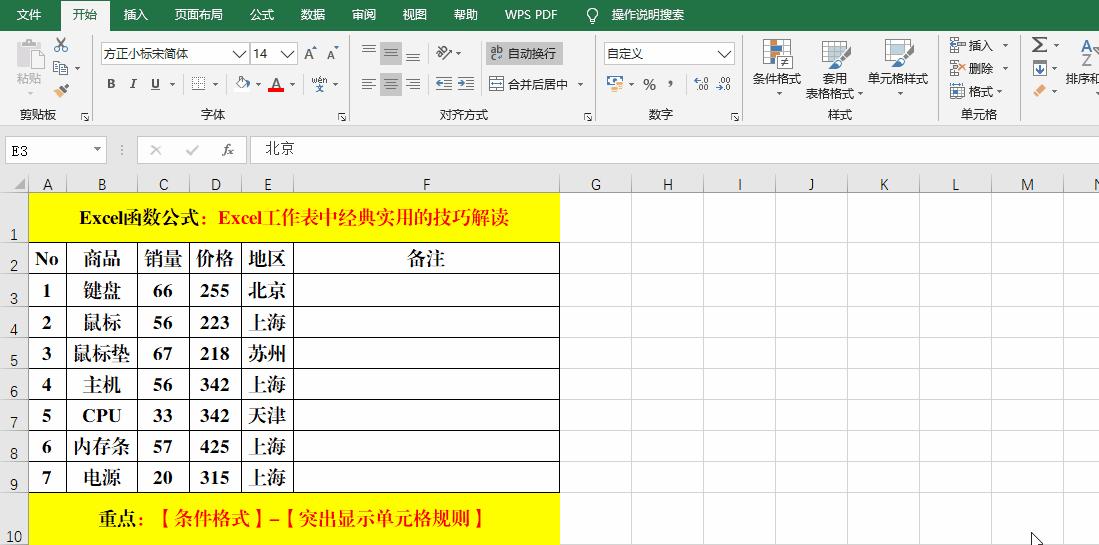Expand the Insert (插入) cells dropdown arrow
Image resolution: width=1099 pixels, height=545 pixels.
(x=1005, y=46)
